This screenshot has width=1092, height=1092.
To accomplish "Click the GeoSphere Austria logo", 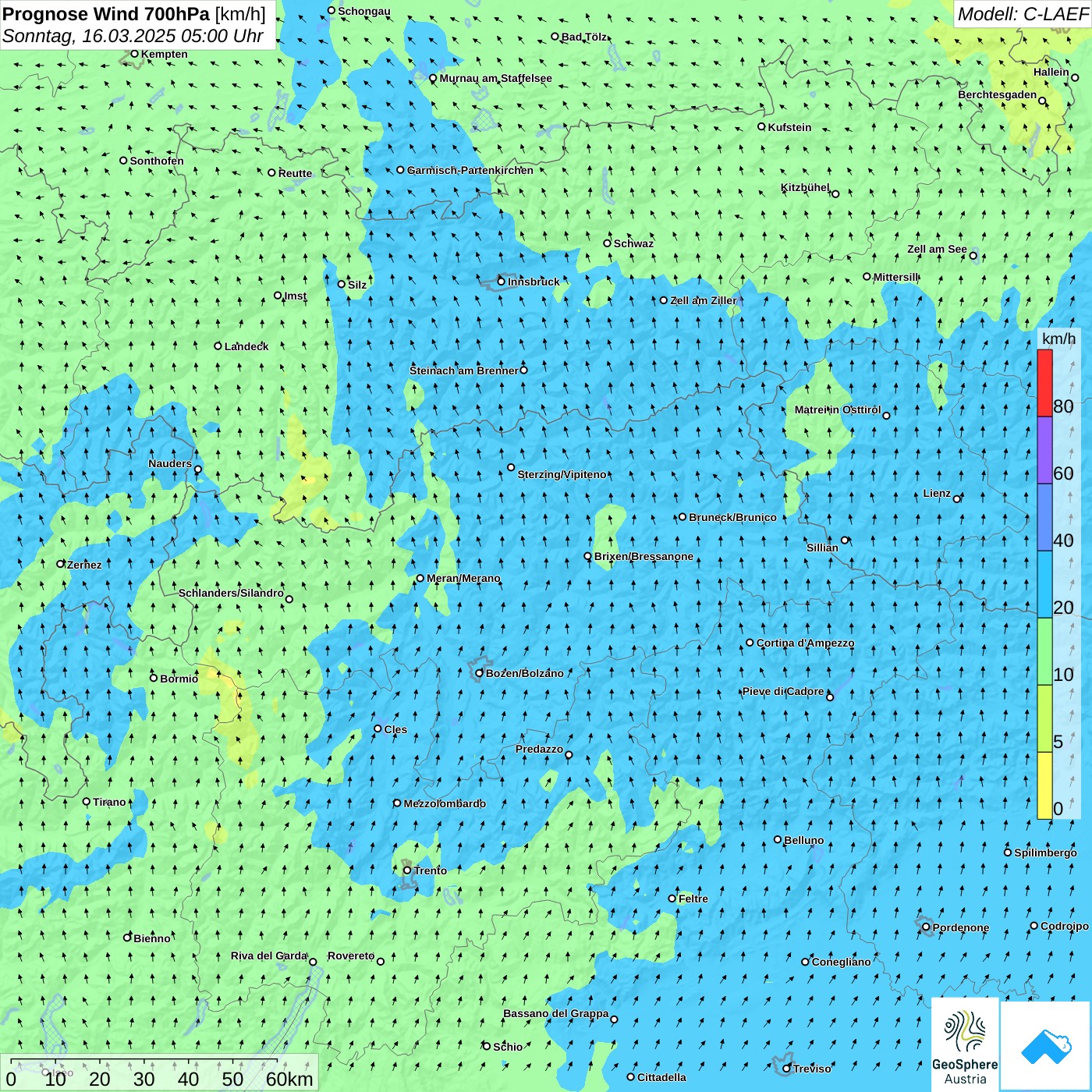I will pos(965,1044).
